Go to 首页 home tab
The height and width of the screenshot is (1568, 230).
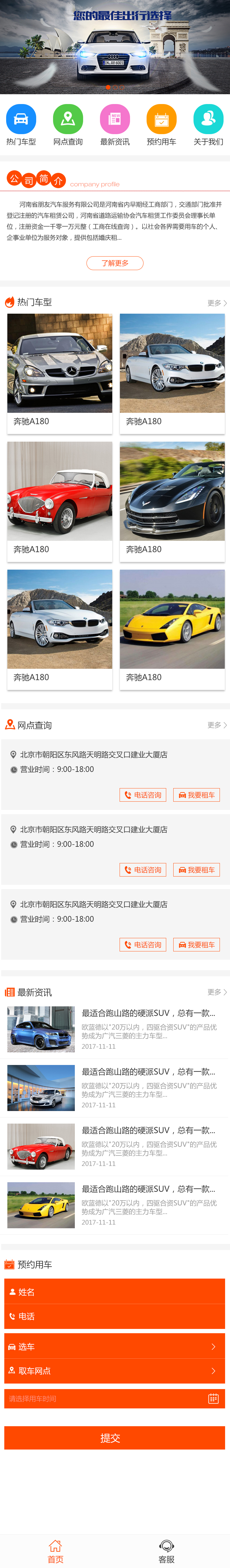(x=56, y=1550)
